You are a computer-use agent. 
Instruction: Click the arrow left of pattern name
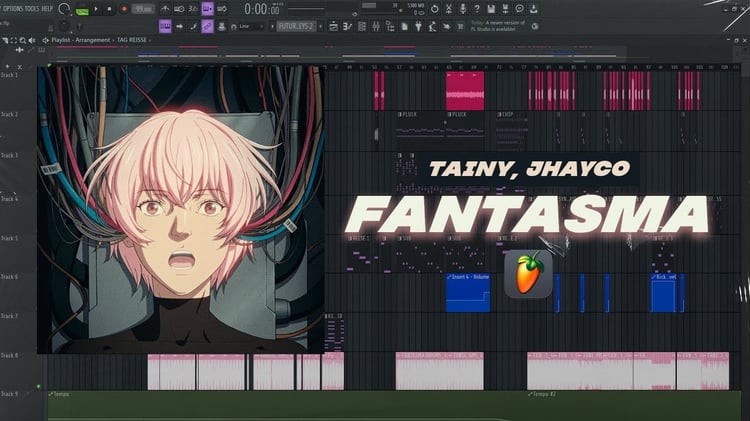(x=273, y=26)
